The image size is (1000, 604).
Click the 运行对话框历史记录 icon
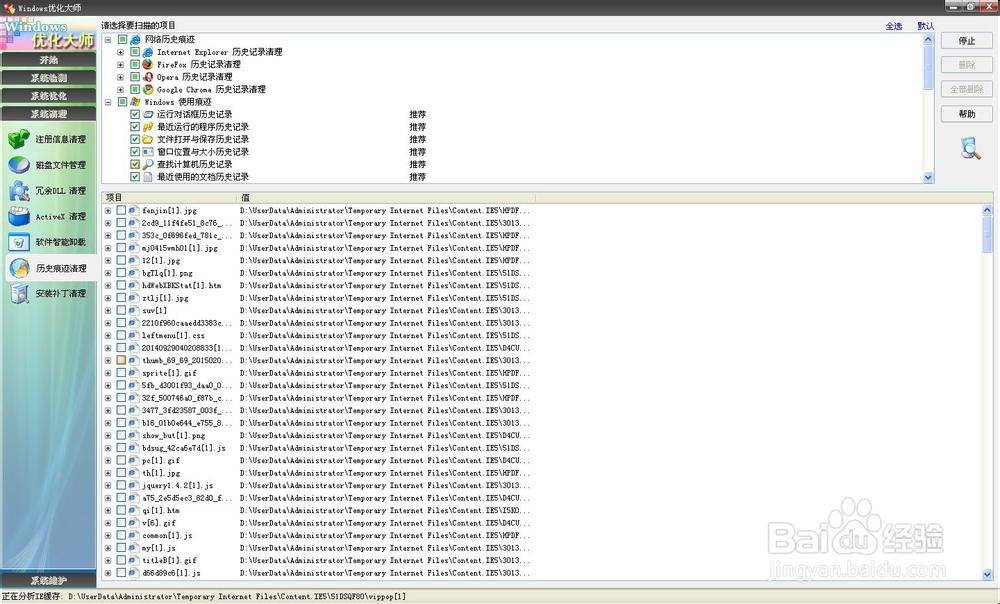point(148,114)
